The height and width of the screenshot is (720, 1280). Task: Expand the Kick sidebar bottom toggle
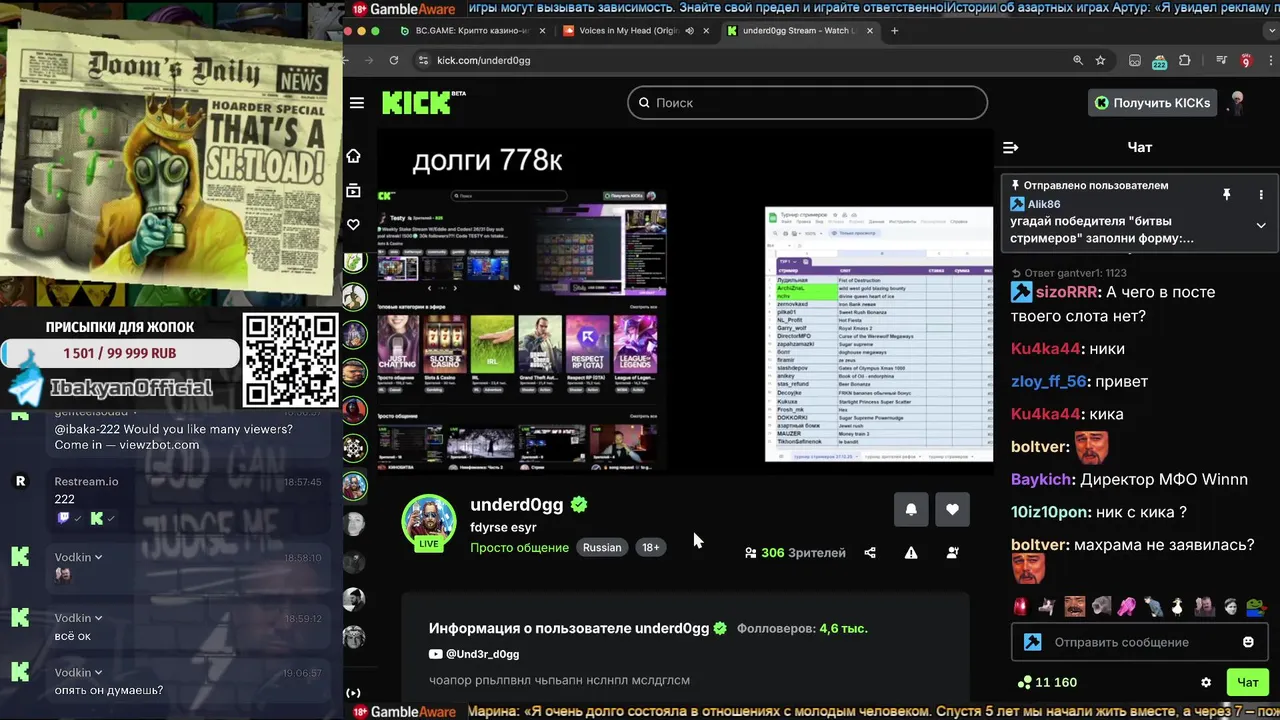coord(353,692)
